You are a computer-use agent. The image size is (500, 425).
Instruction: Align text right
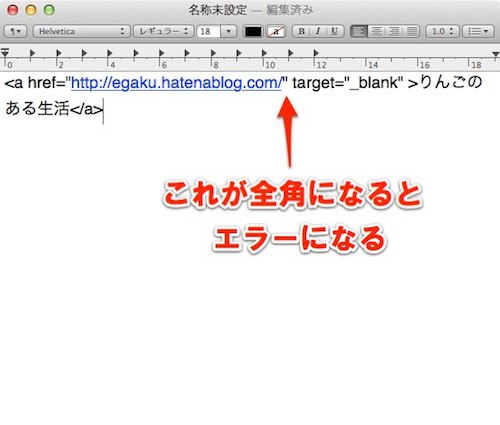(x=394, y=32)
